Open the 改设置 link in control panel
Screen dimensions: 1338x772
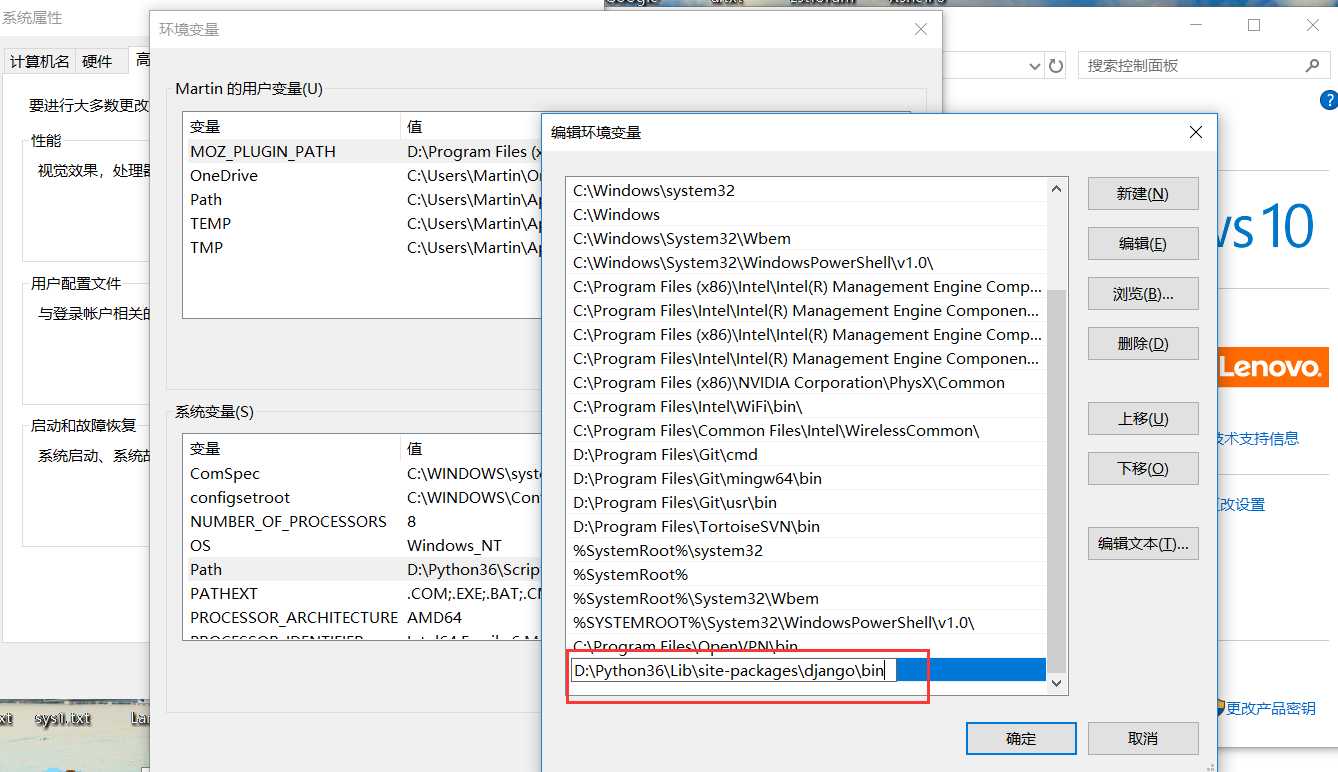pos(1242,505)
